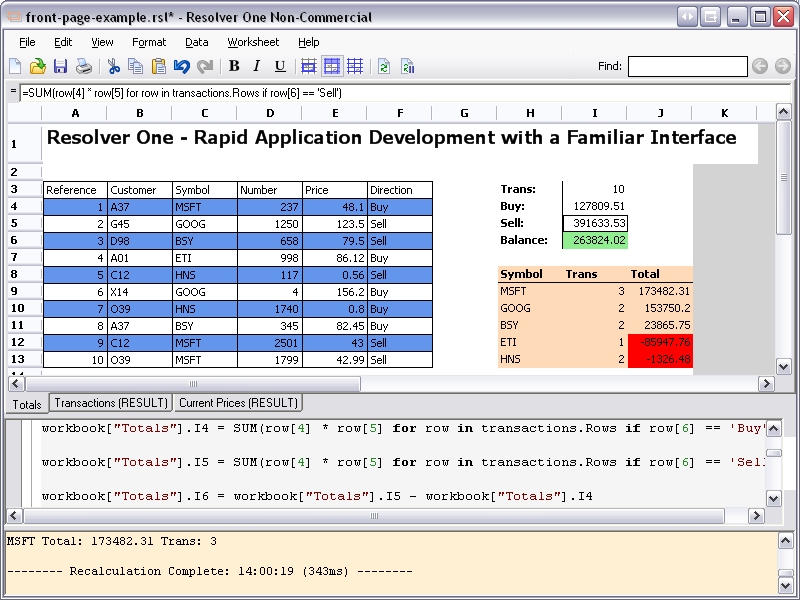Select the price cell 156.2
This screenshot has height=600, width=800.
coord(335,292)
